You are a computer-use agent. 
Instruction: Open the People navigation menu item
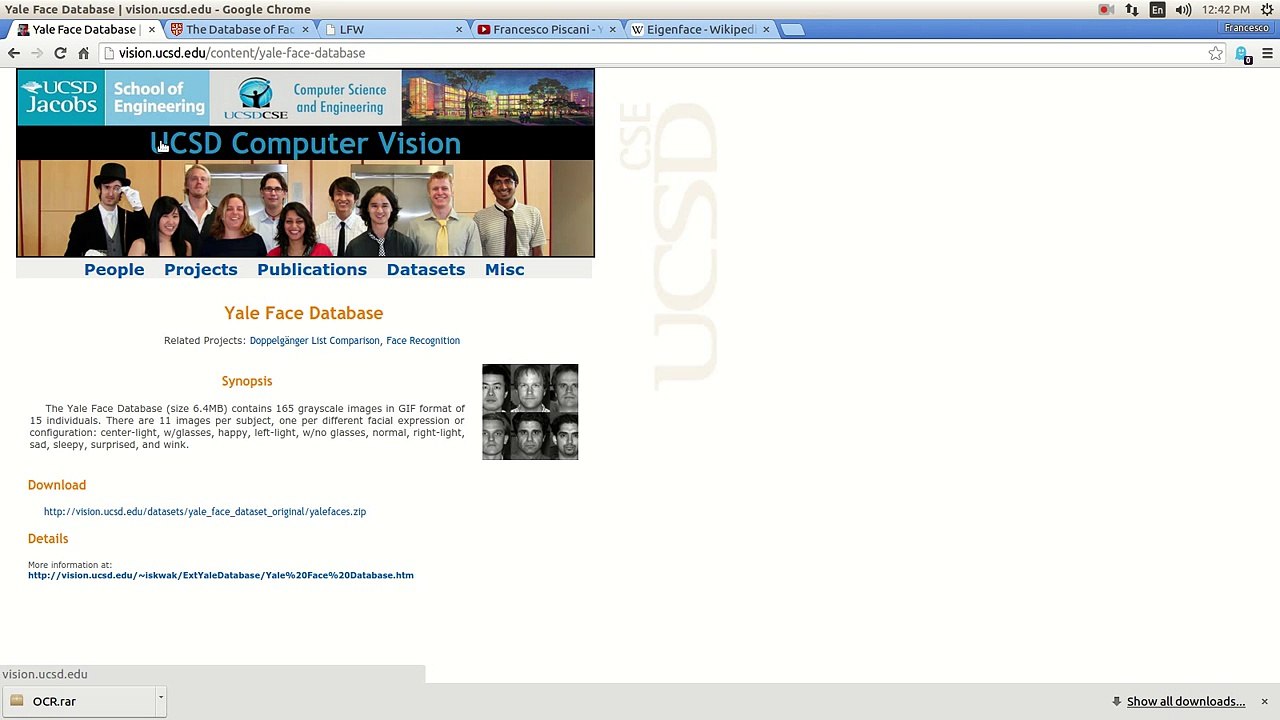tap(114, 269)
